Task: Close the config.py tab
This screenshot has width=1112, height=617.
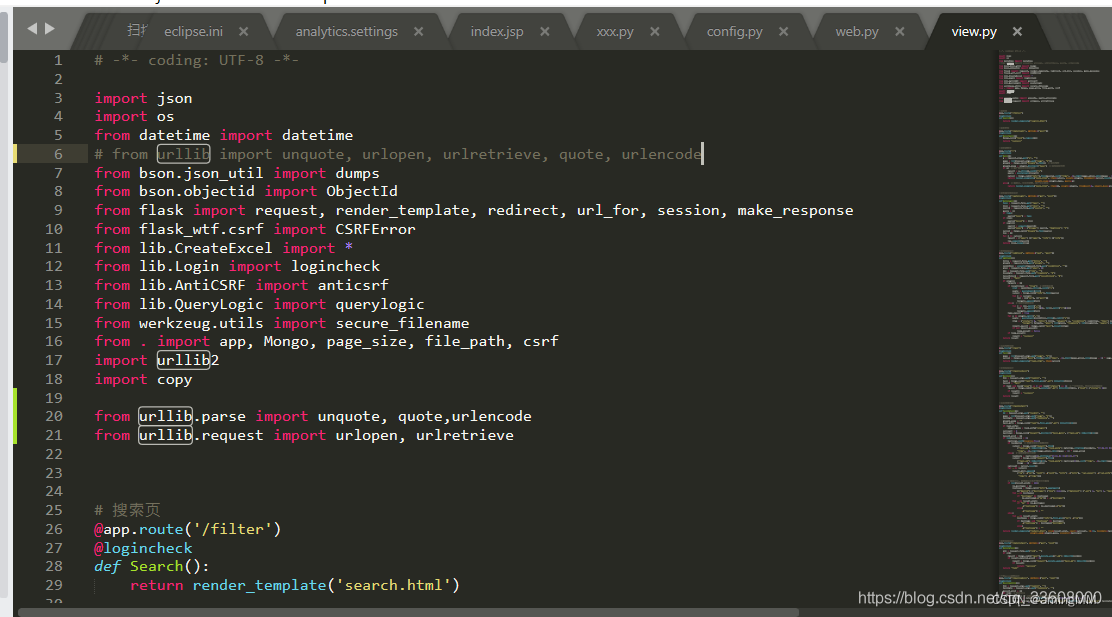Action: click(x=783, y=31)
